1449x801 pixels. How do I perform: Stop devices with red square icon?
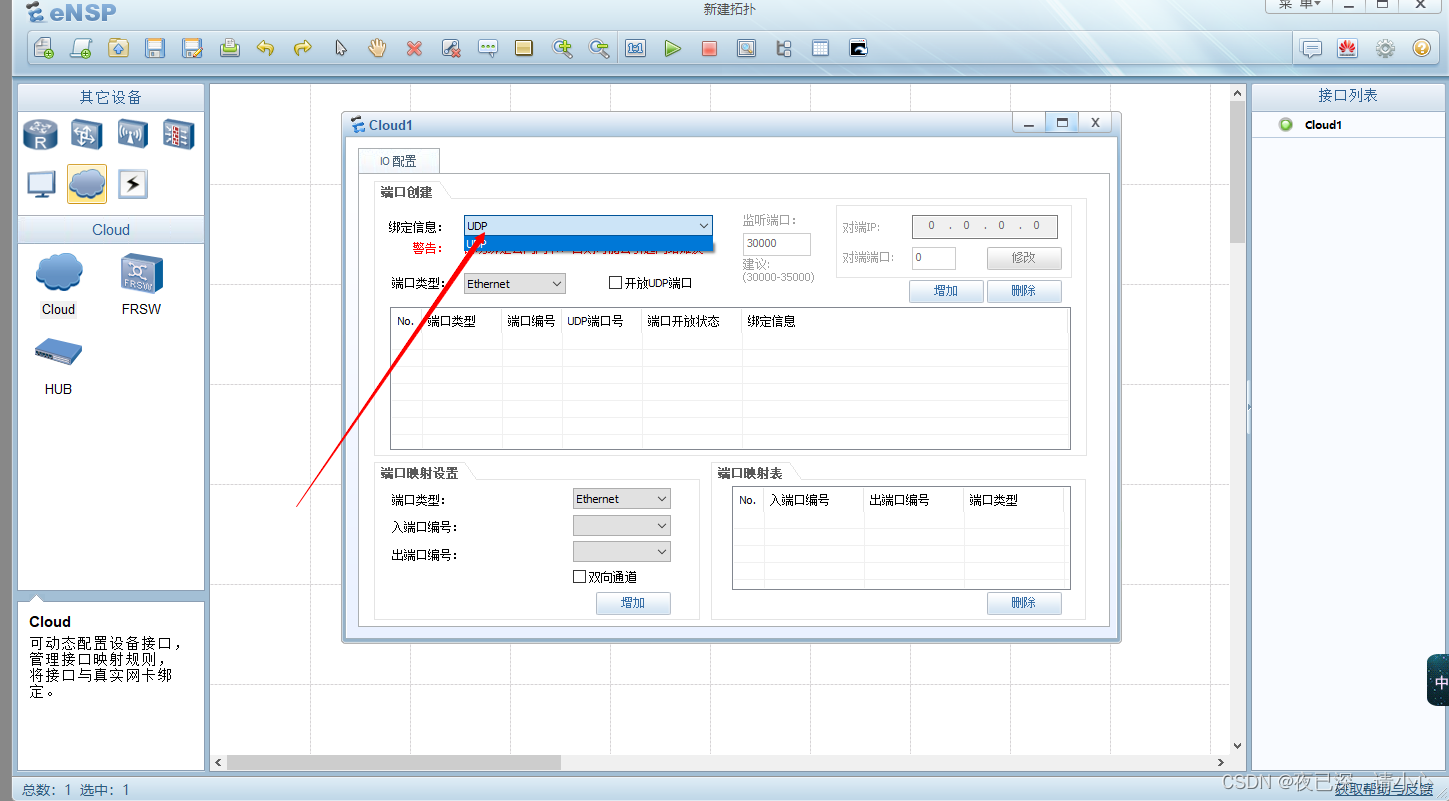click(709, 48)
